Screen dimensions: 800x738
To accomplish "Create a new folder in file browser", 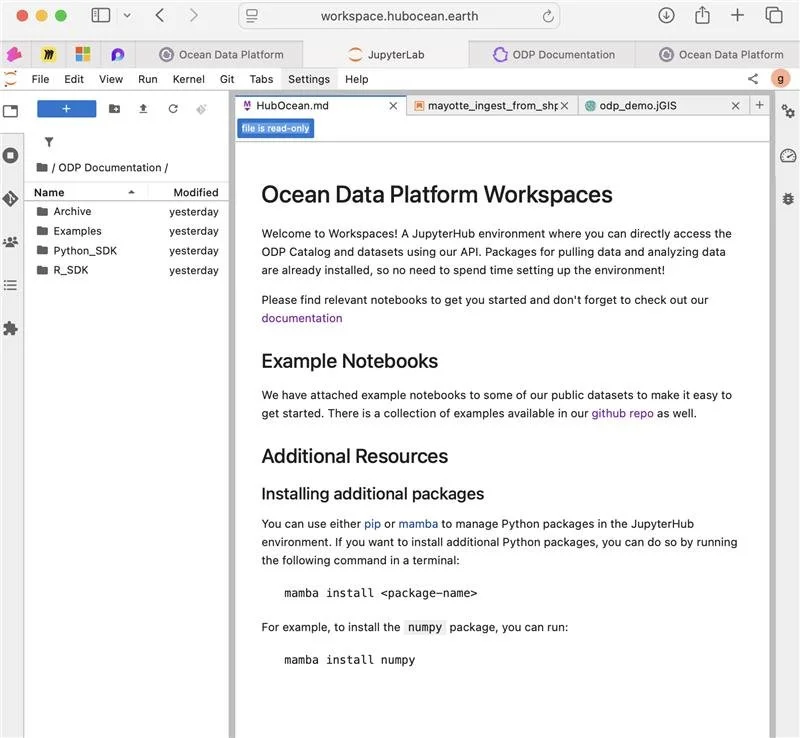I will (114, 109).
